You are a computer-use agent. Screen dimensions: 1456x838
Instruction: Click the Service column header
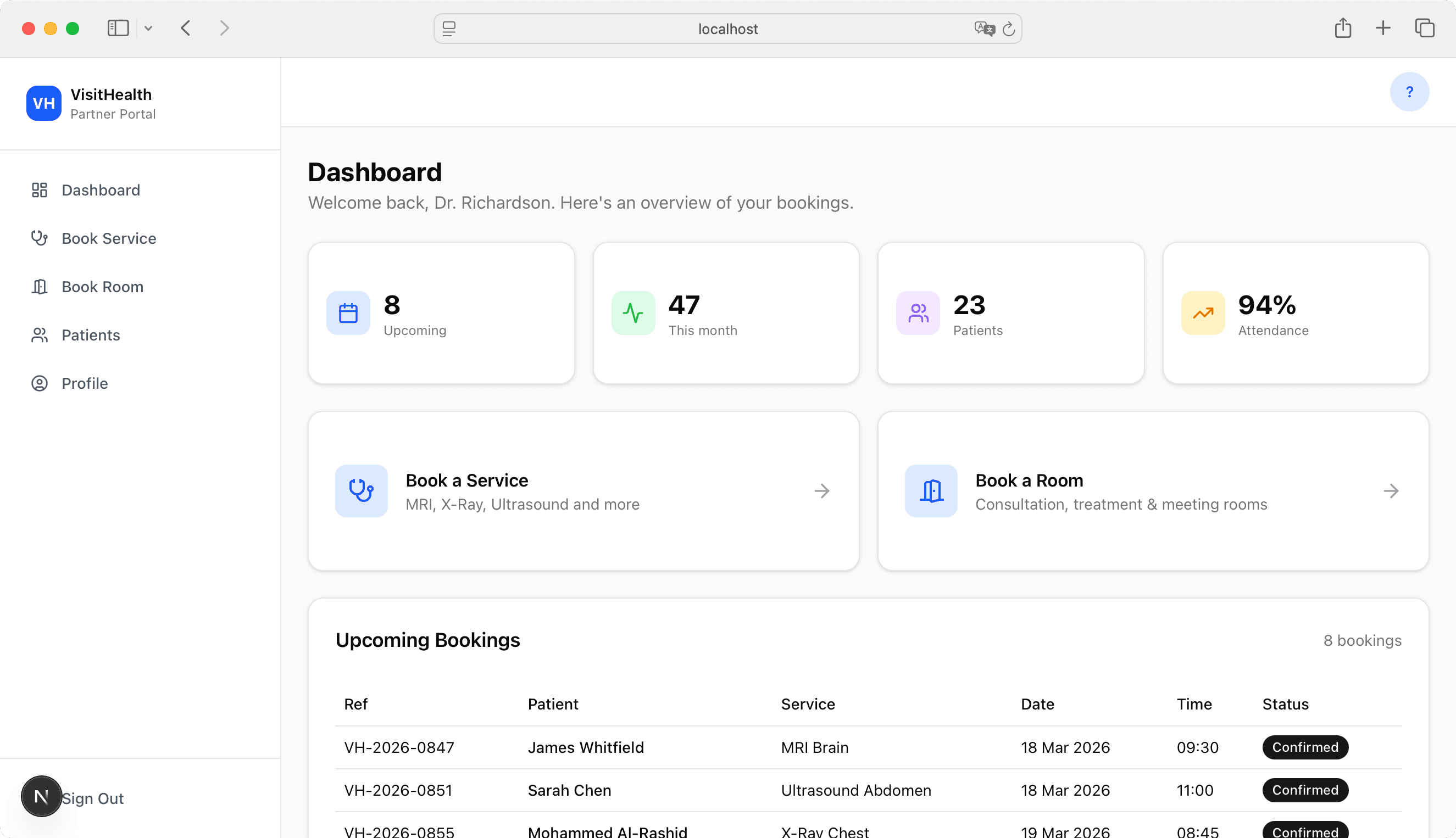(x=808, y=704)
